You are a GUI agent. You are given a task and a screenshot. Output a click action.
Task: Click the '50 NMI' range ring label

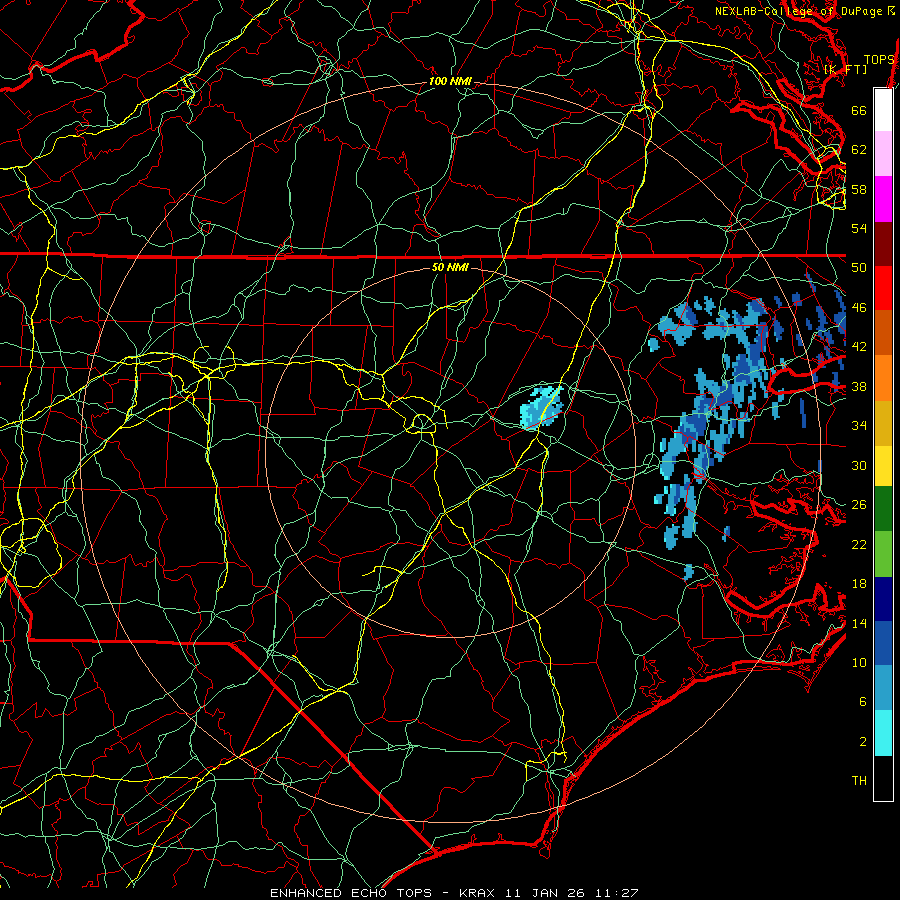click(449, 267)
